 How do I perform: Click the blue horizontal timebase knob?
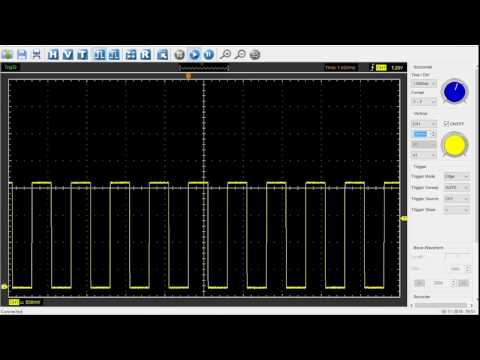(x=455, y=92)
